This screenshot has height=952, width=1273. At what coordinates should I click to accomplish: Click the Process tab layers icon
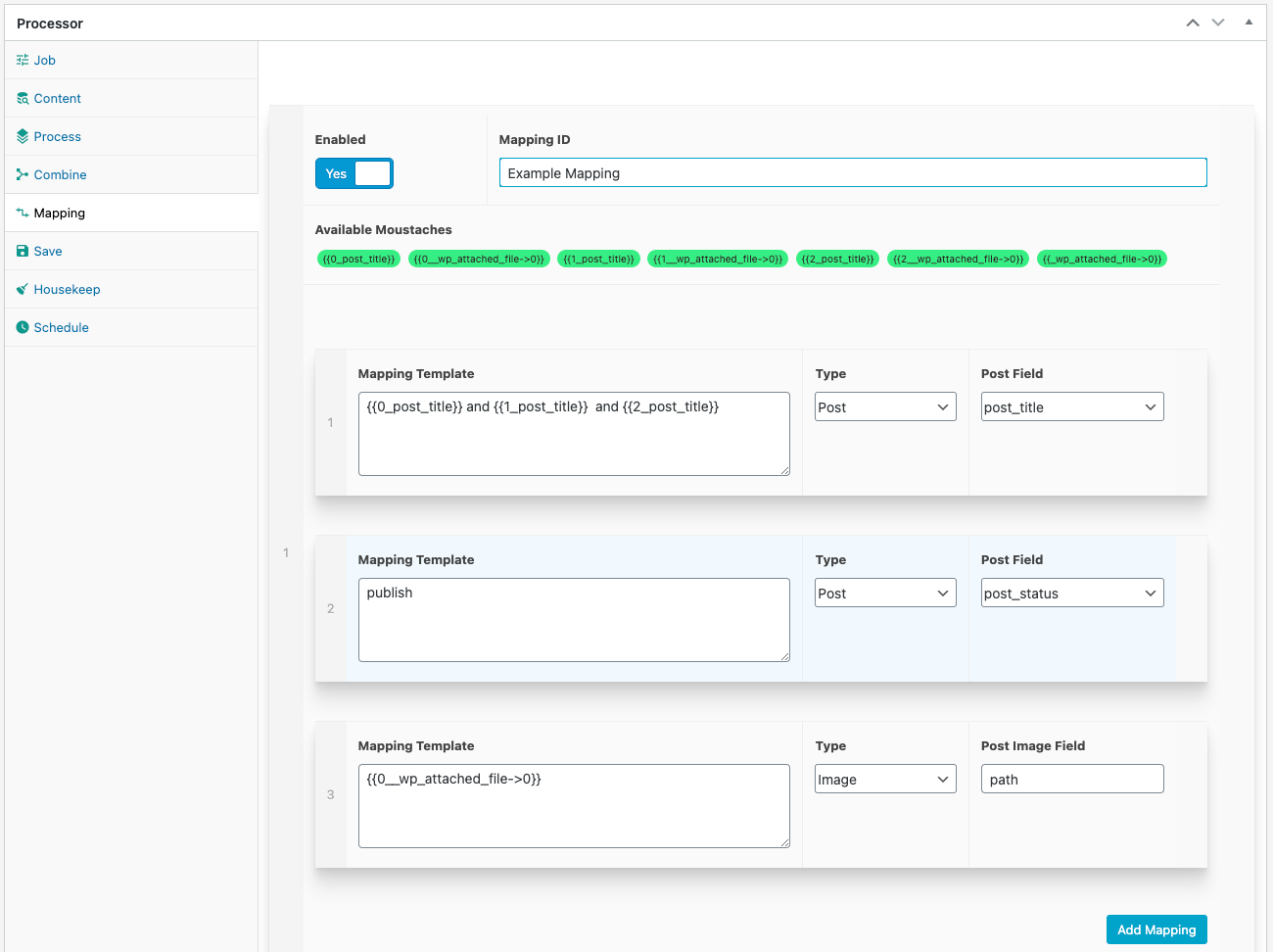click(23, 136)
